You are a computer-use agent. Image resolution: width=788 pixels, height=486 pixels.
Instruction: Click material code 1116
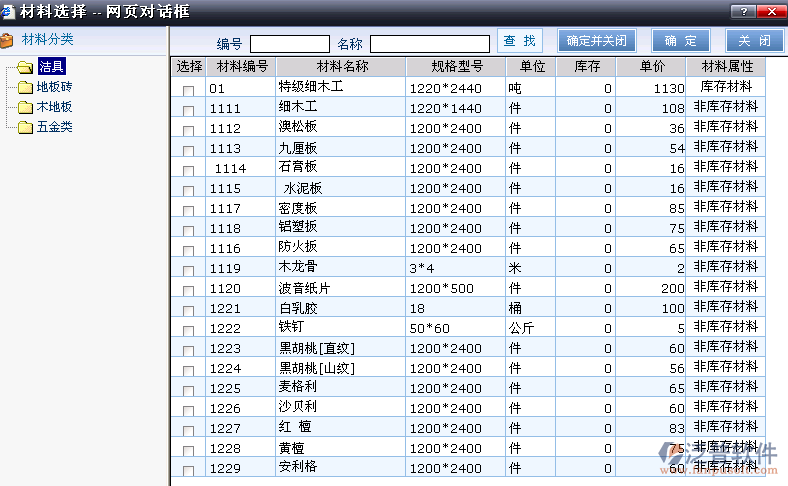tap(225, 248)
